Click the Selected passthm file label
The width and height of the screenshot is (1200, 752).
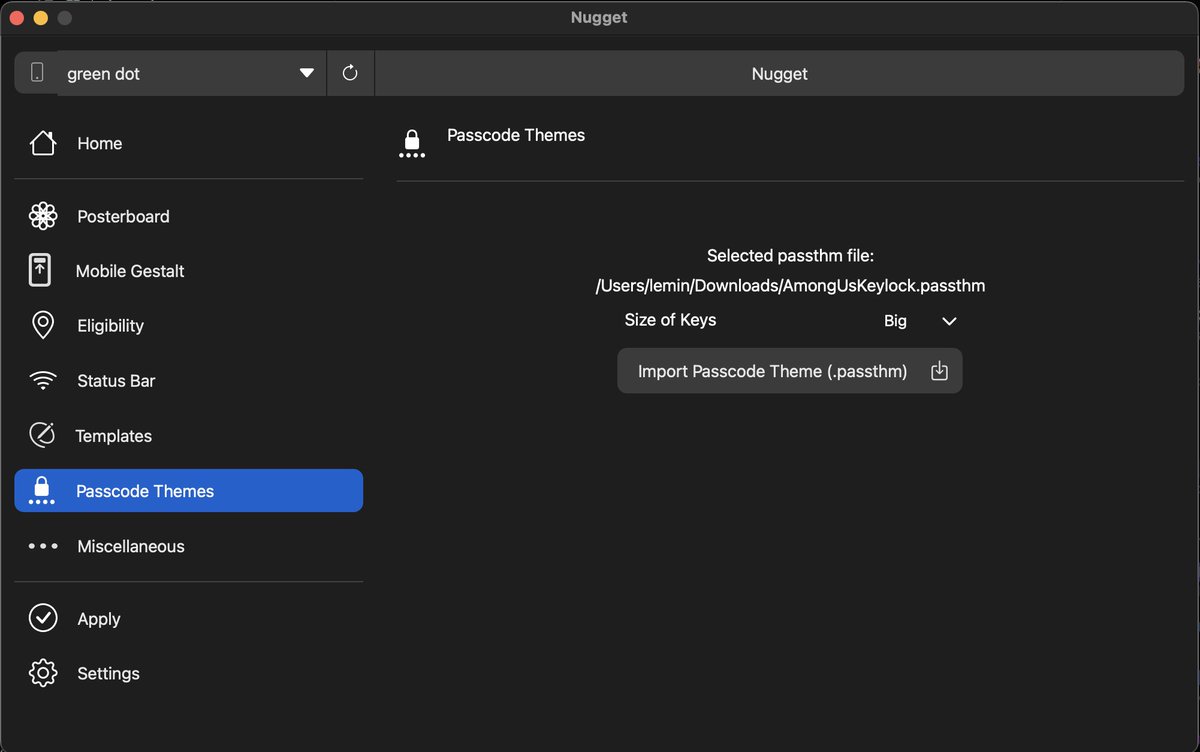coord(790,256)
